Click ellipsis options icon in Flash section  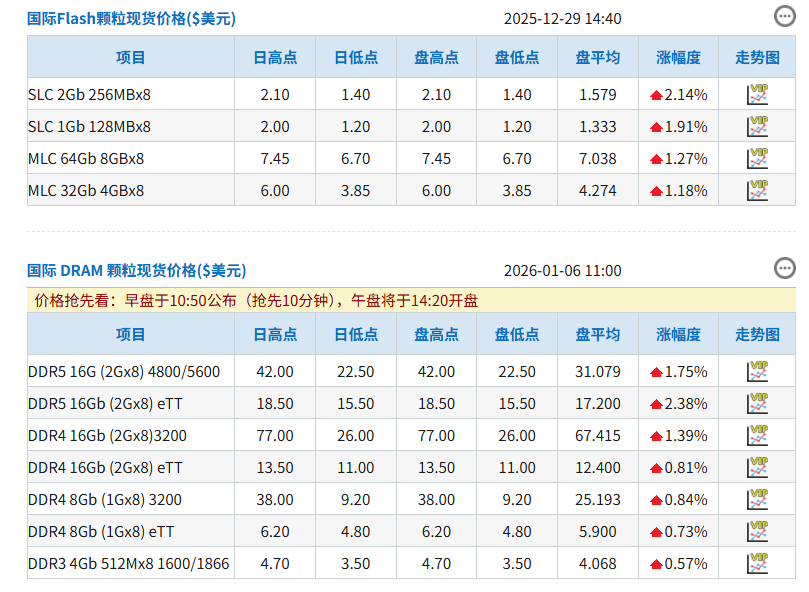click(783, 16)
